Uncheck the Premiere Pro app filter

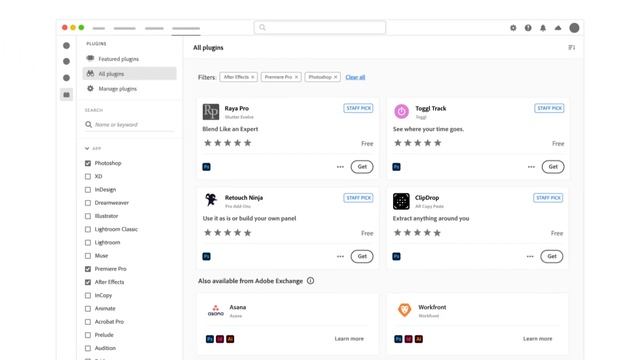88,269
